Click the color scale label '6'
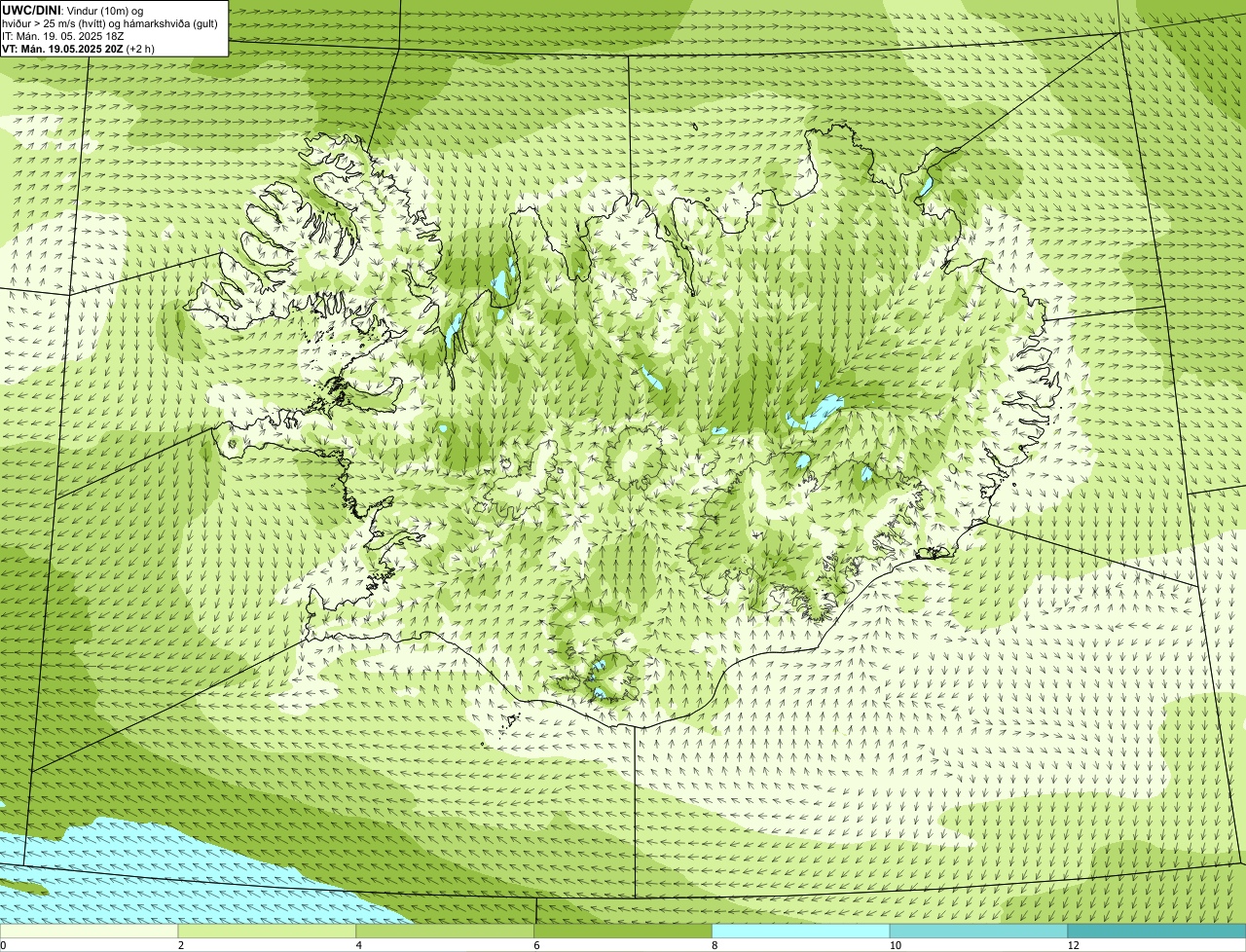Screen dimensions: 1246x952 pyautogui.click(x=536, y=945)
